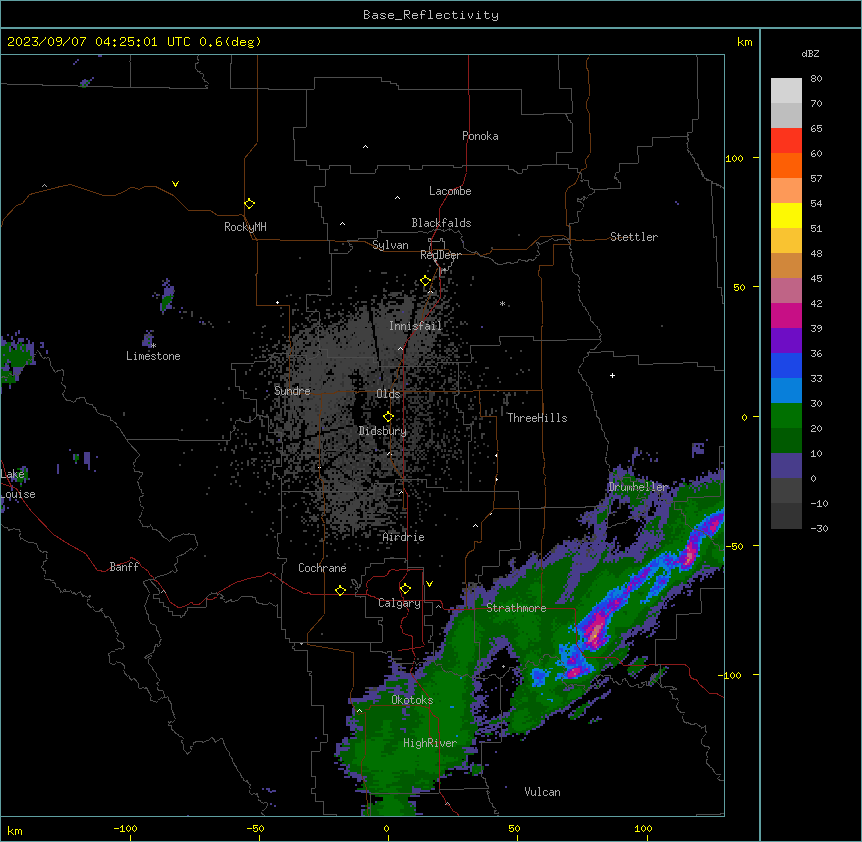Click the Lacombe town label
Image resolution: width=862 pixels, height=842 pixels.
click(450, 191)
